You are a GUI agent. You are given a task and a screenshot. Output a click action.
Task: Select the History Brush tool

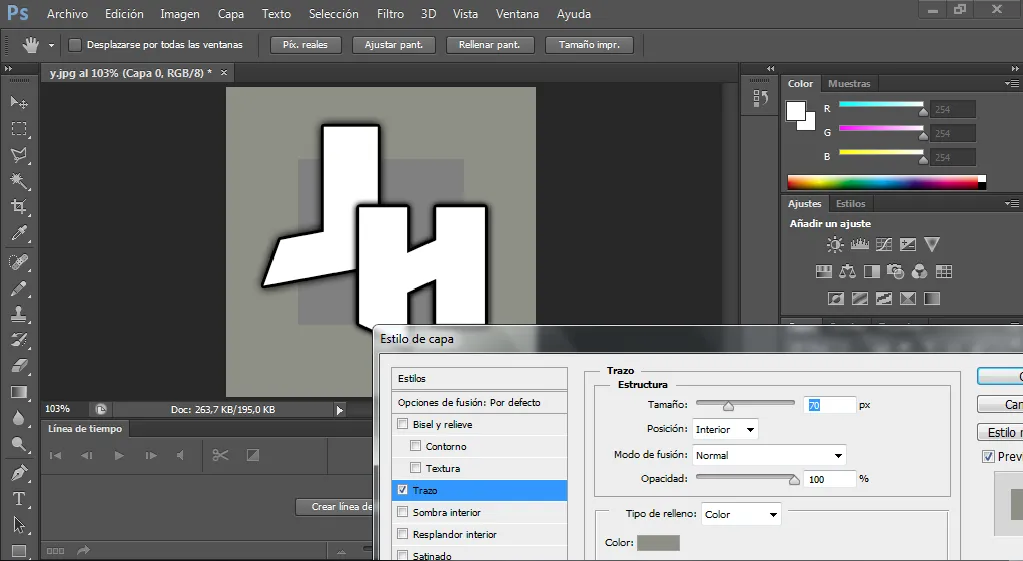pos(19,339)
